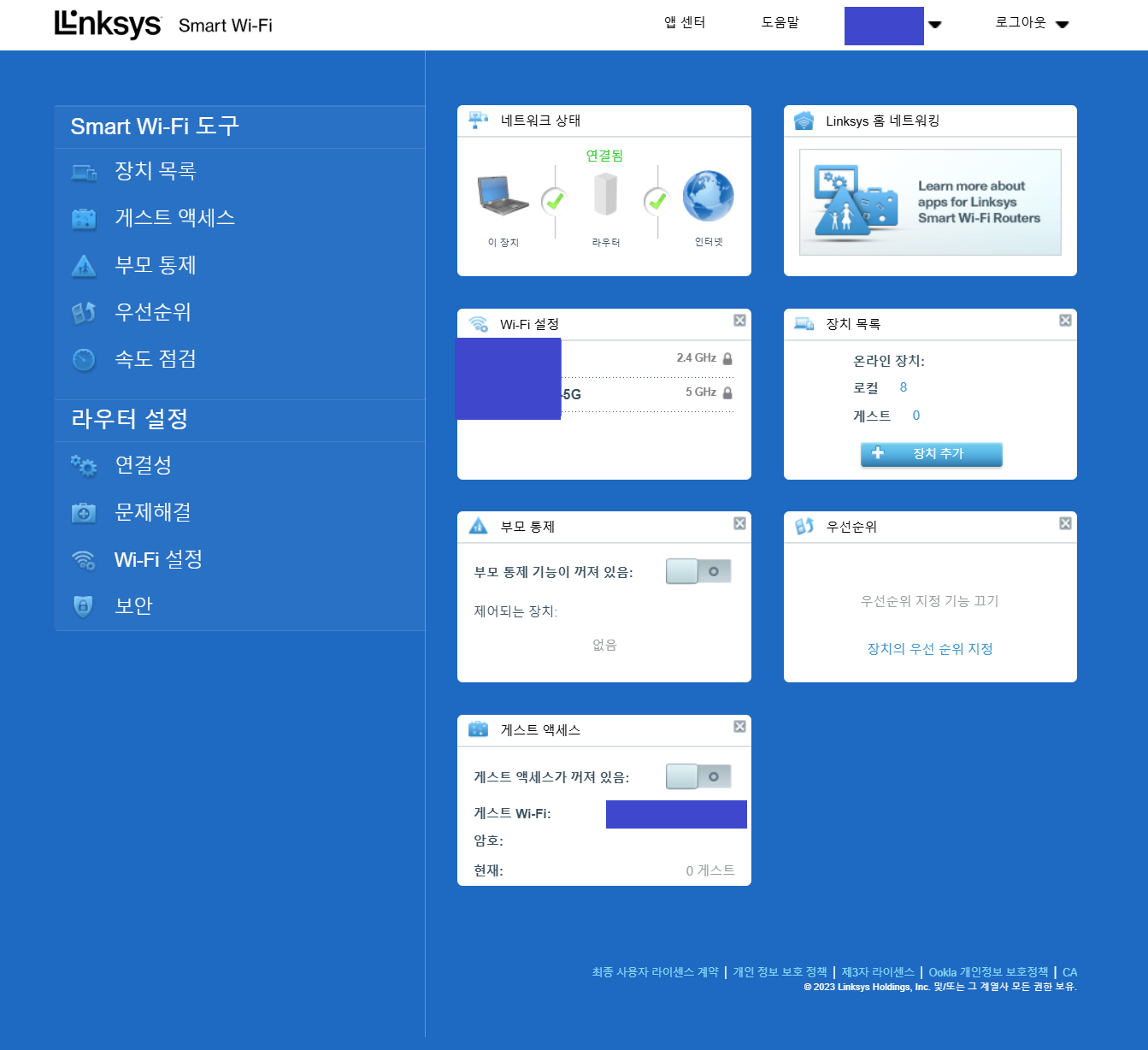
Task: Click the 2.4 GHz network row
Action: point(604,359)
